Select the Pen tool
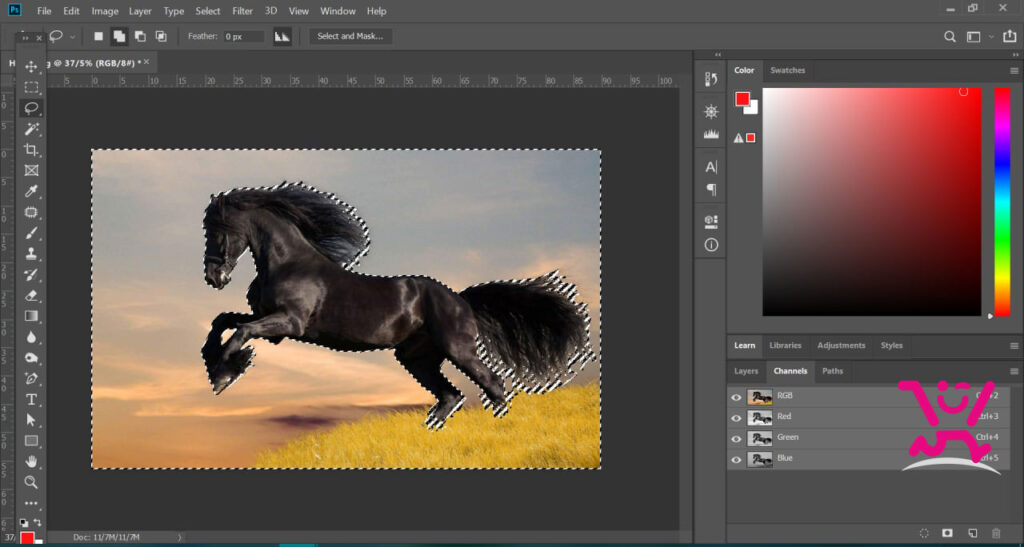Viewport: 1024px width, 547px height. click(x=31, y=379)
